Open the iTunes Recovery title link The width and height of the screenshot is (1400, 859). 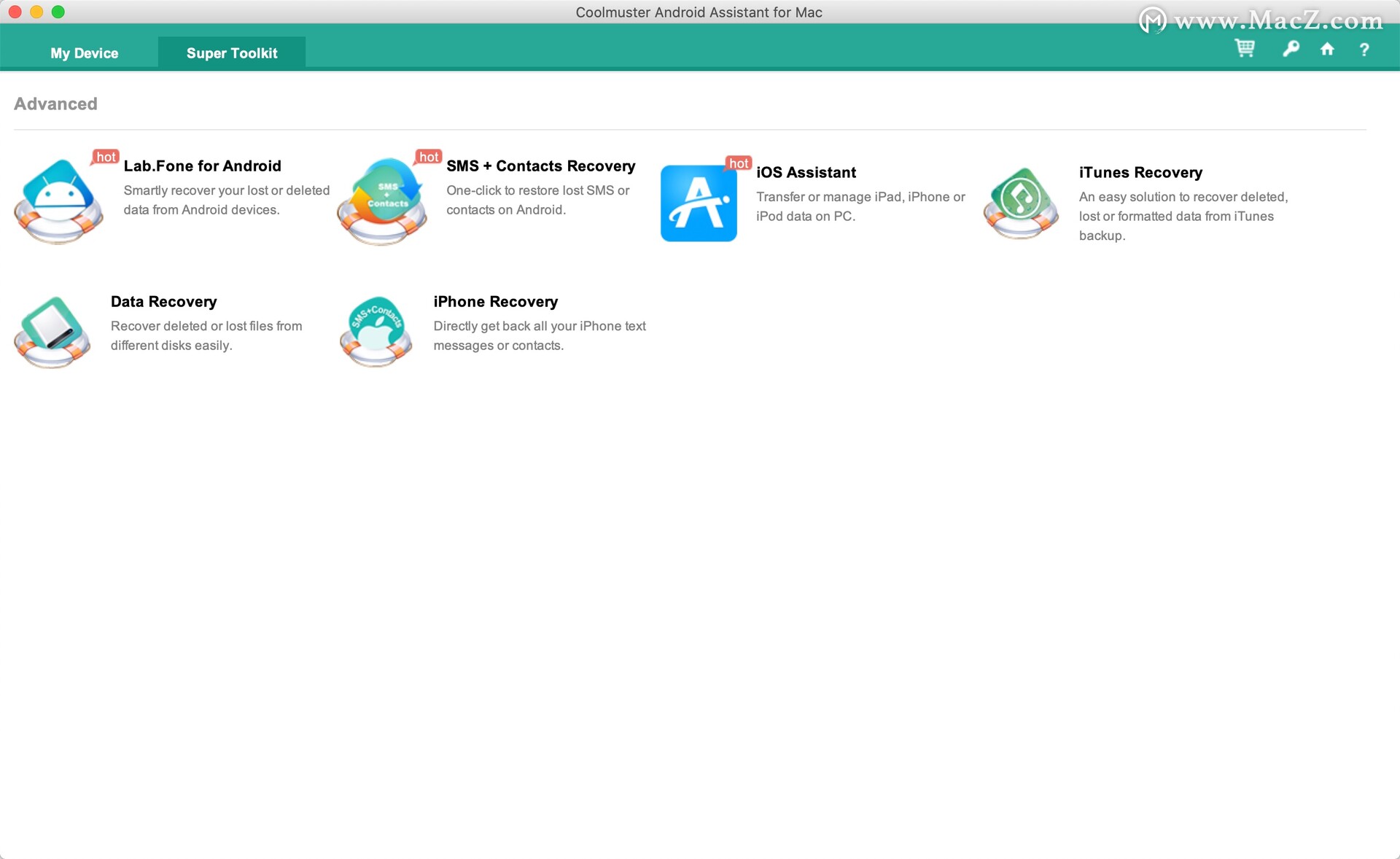[1140, 172]
